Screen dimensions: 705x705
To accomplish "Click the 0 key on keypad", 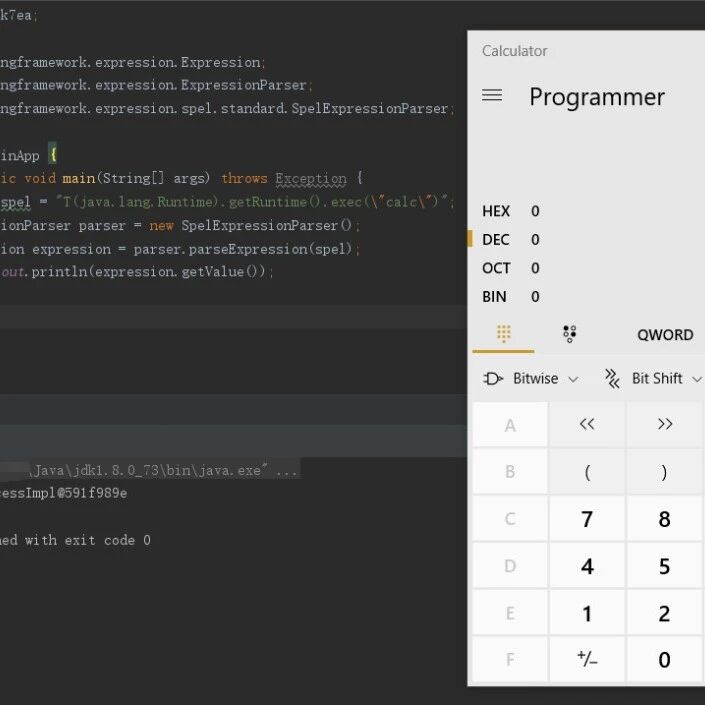I will (665, 660).
